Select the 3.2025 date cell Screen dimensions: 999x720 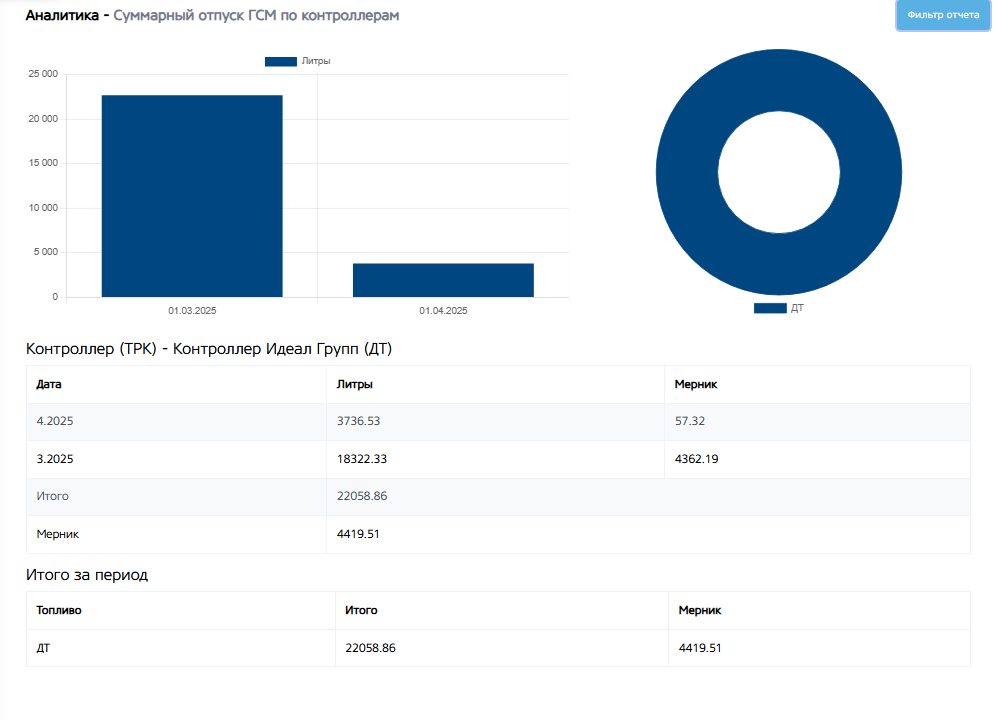(x=55, y=459)
